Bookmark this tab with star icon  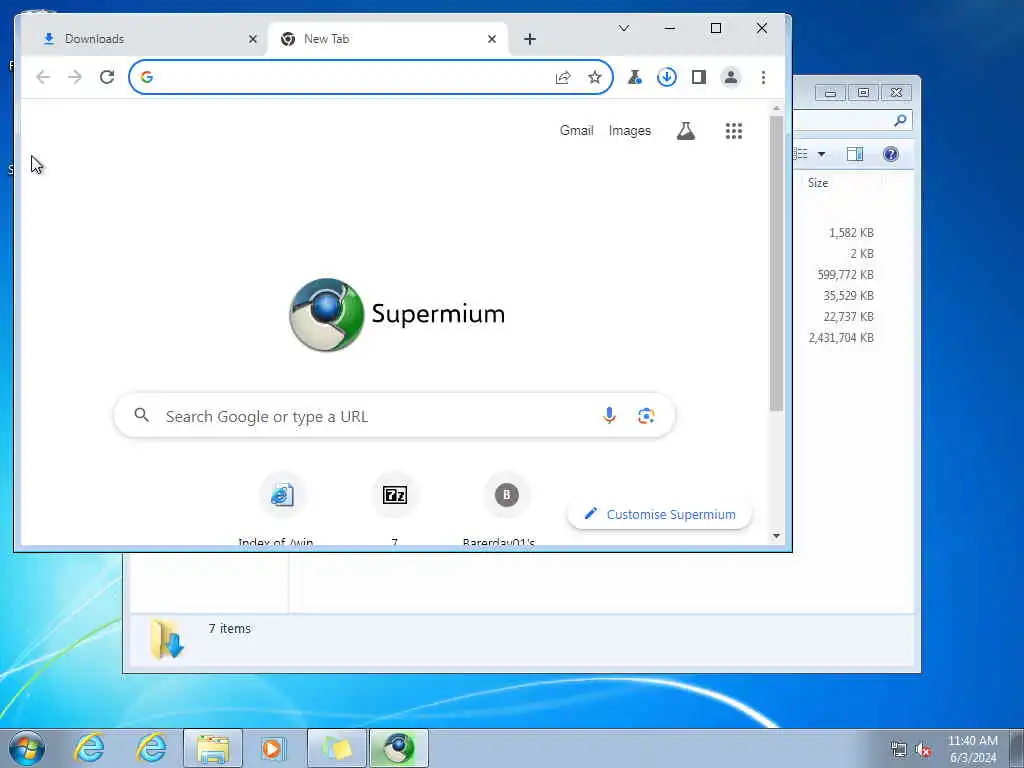pyautogui.click(x=594, y=78)
